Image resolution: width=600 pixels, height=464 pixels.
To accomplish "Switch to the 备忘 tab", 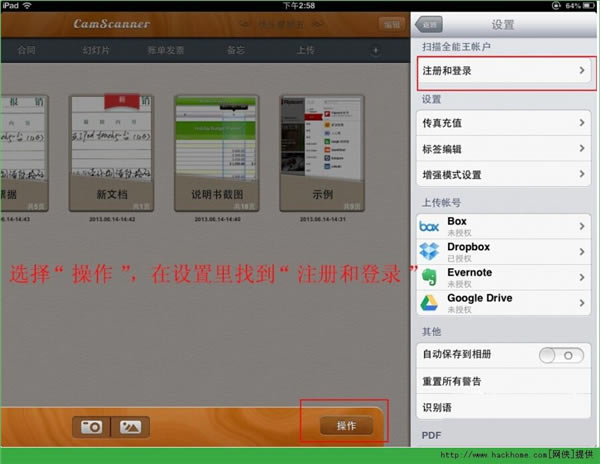I will point(236,50).
